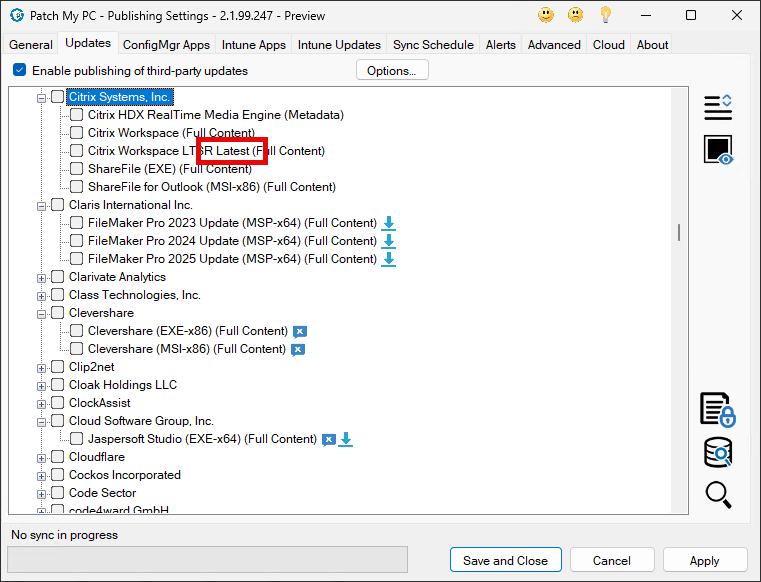761x582 pixels.
Task: Click the Options... button
Action: click(392, 70)
